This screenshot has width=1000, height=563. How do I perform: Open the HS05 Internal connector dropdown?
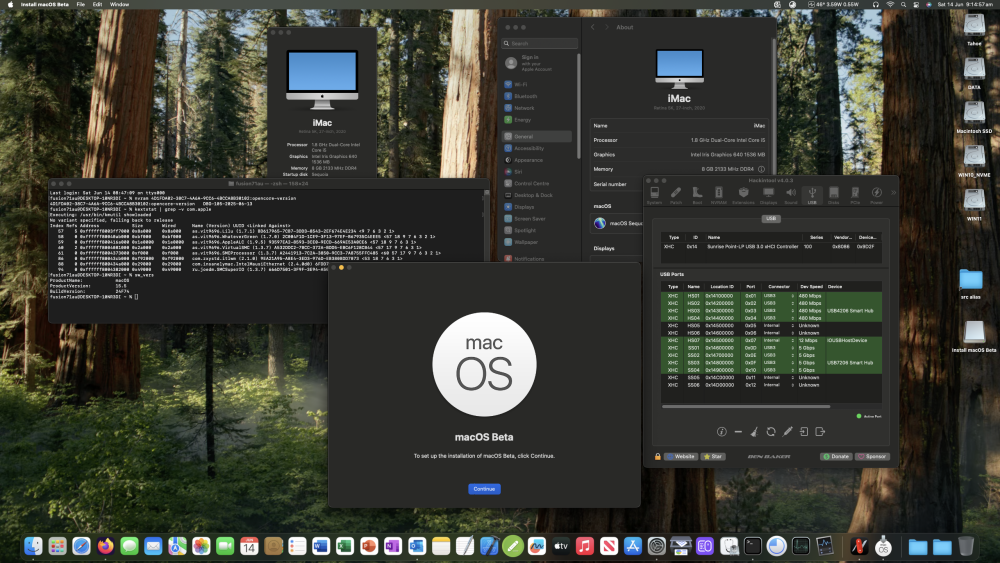(779, 326)
